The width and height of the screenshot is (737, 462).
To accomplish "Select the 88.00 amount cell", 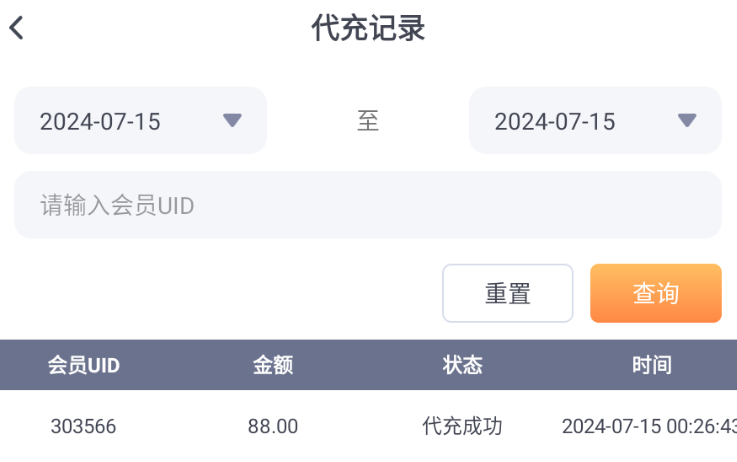I will pos(273,426).
